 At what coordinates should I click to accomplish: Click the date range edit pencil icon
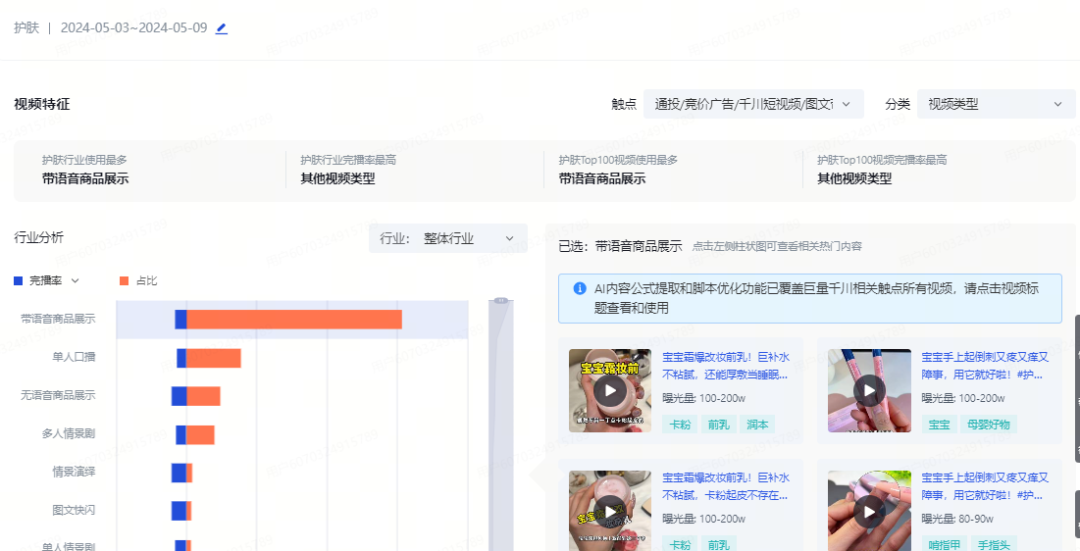point(222,28)
